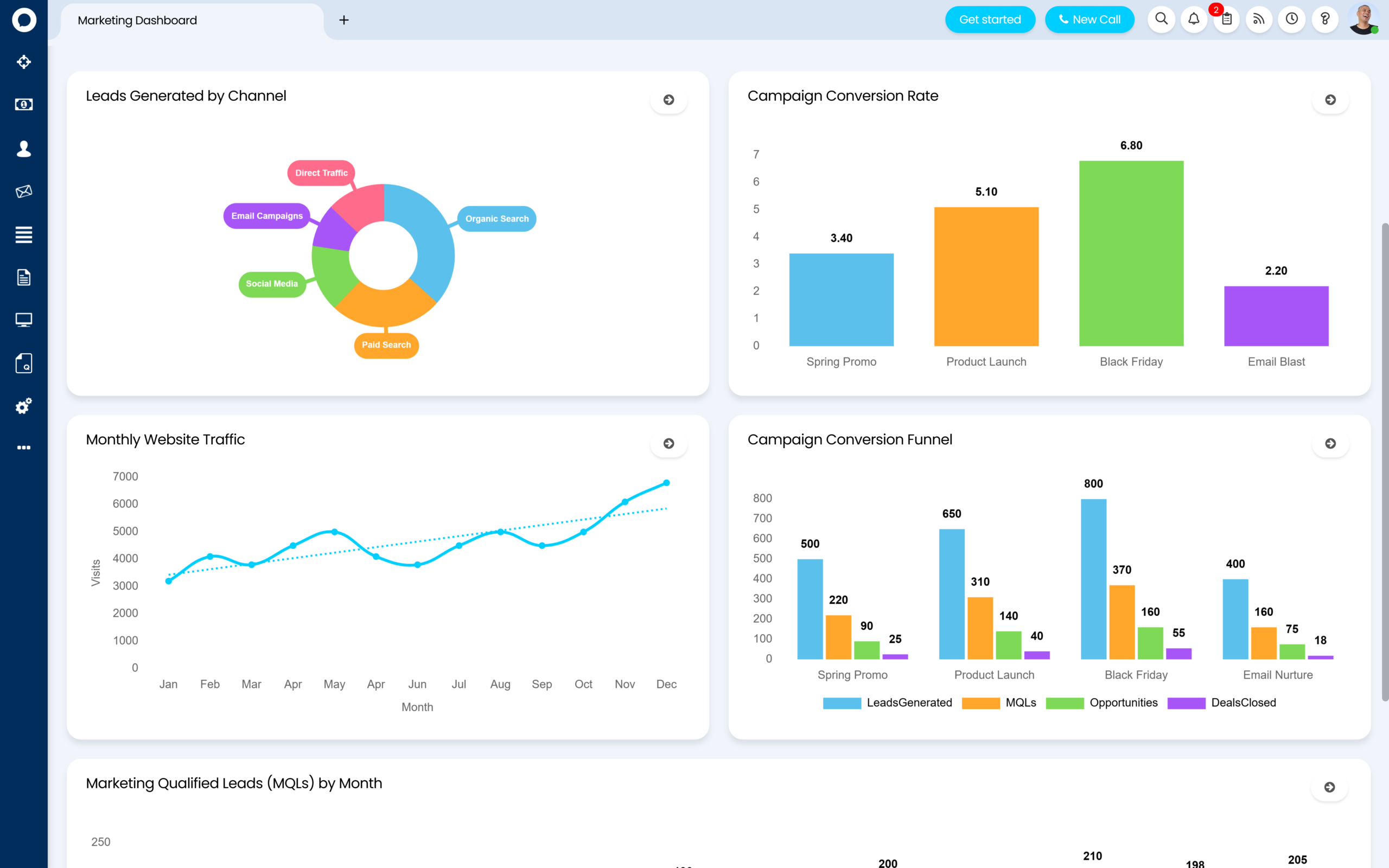Expand the Monthly Website Traffic arrow button
Screen dimensions: 1389x868
[x=668, y=443]
